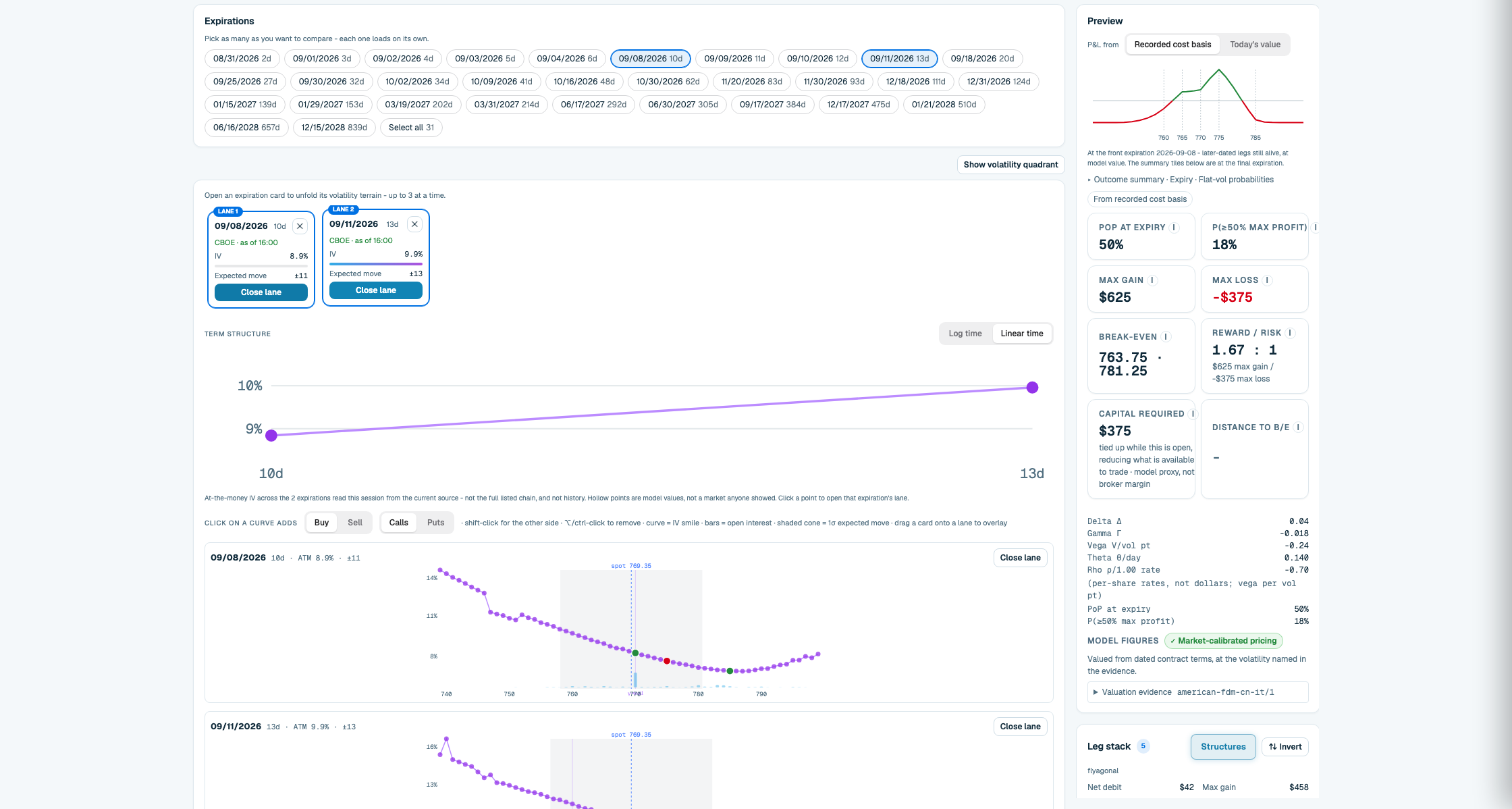Open info icon next to MAX GAIN
1512x809 pixels.
click(1152, 280)
